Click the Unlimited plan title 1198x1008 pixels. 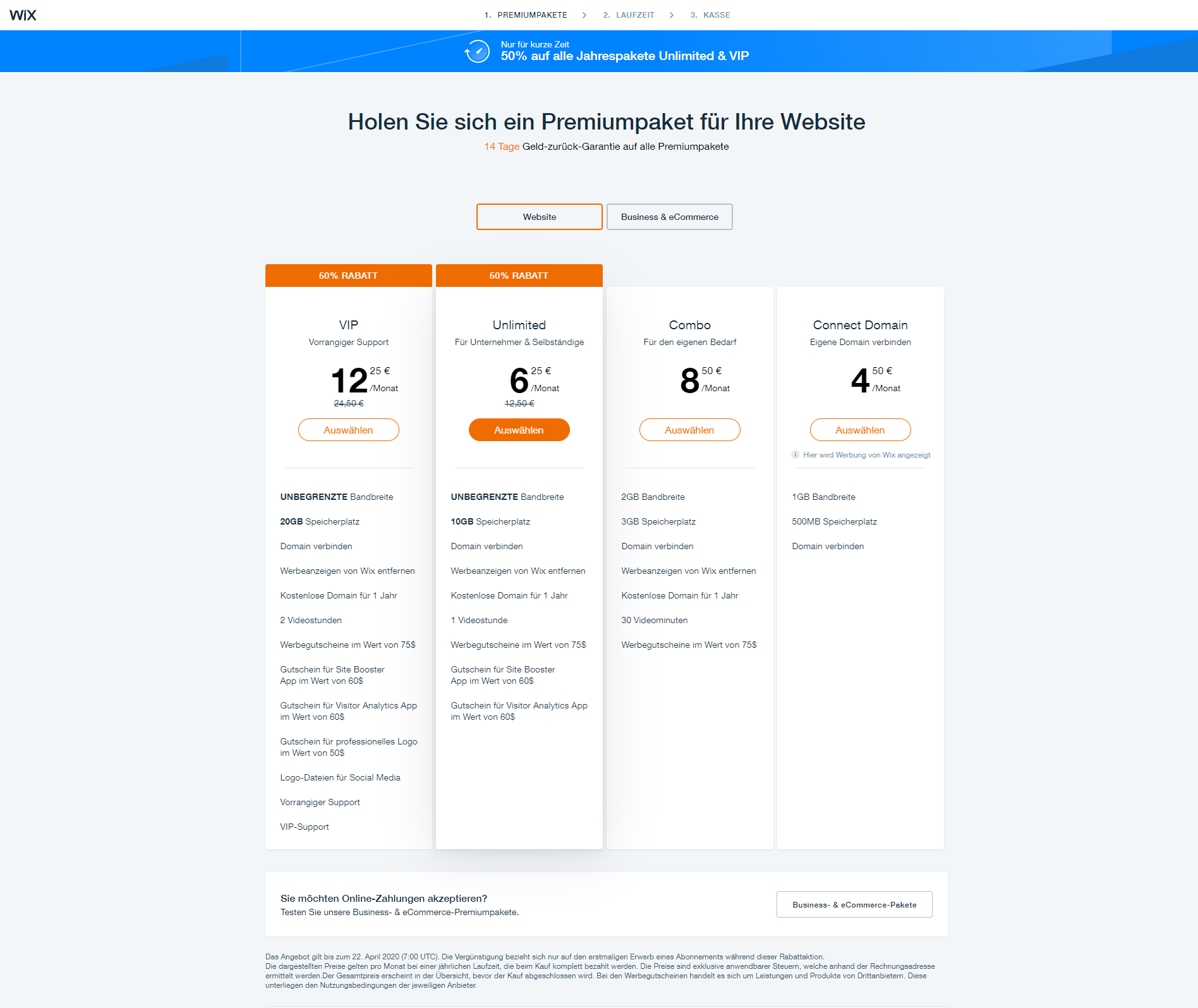pos(519,325)
